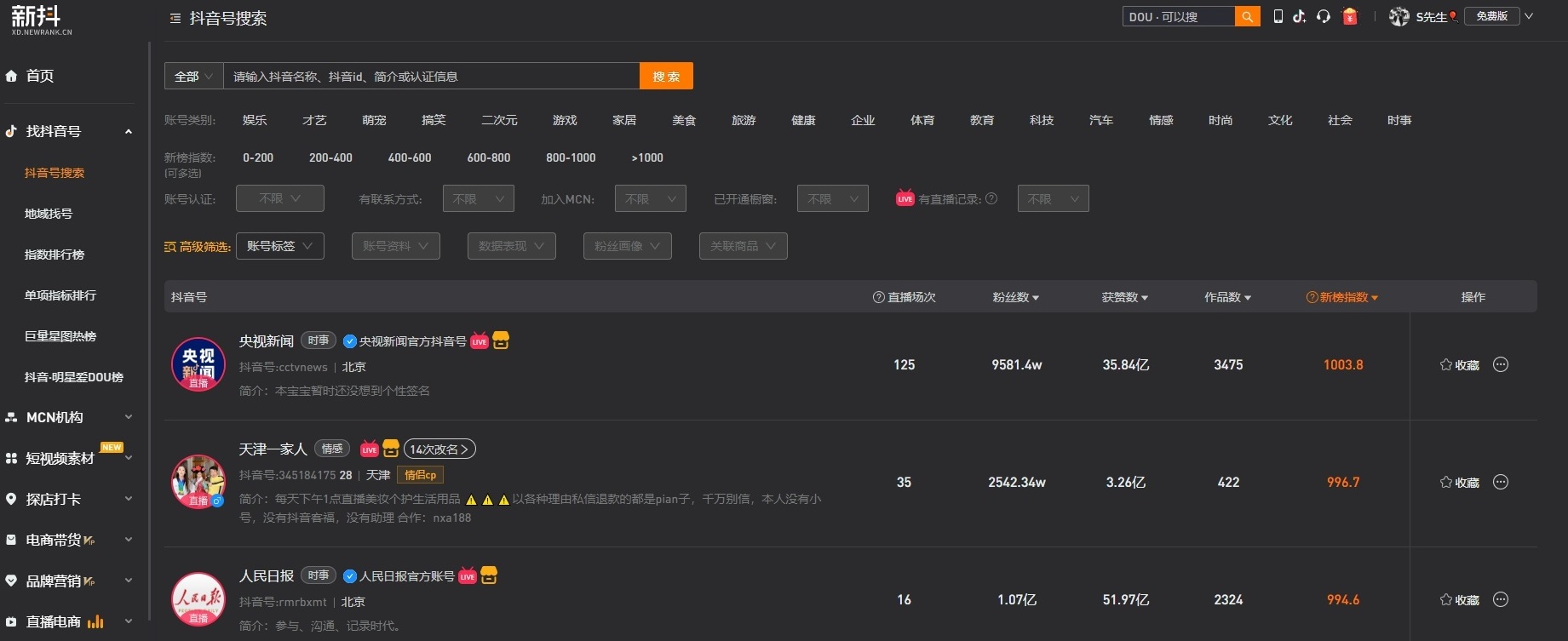Click the 人民日报 avatar thumbnail

tap(198, 599)
